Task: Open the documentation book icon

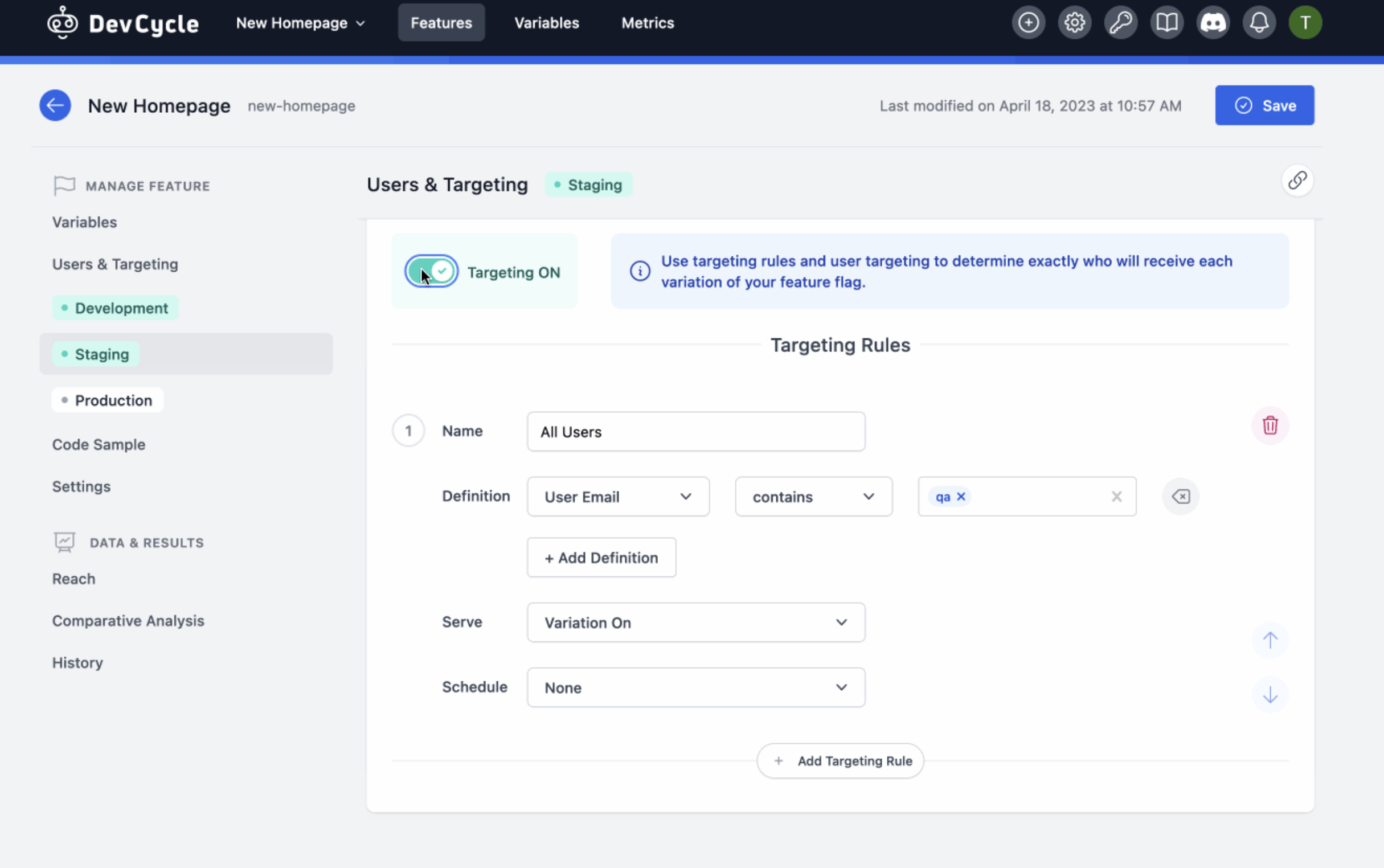Action: coord(1166,22)
